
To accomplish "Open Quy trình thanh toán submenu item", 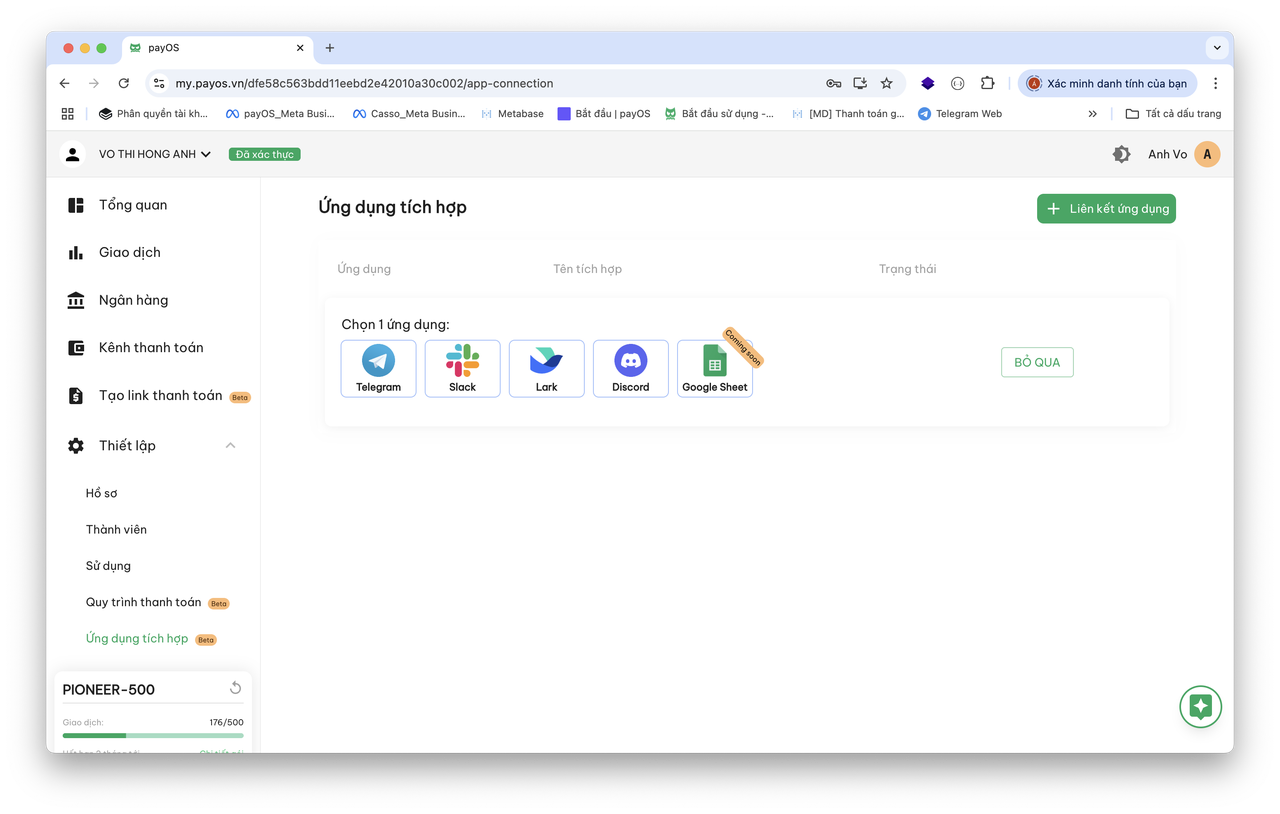I will point(143,602).
